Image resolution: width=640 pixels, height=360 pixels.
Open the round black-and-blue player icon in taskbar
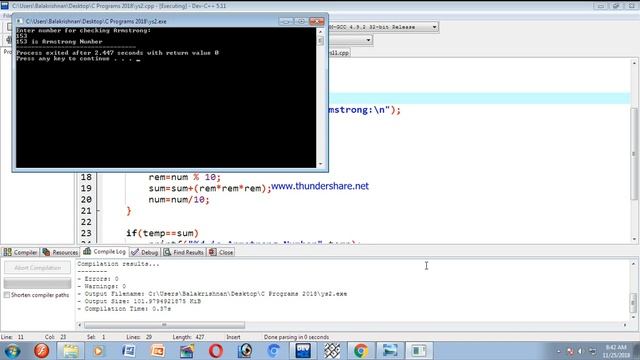tap(245, 351)
